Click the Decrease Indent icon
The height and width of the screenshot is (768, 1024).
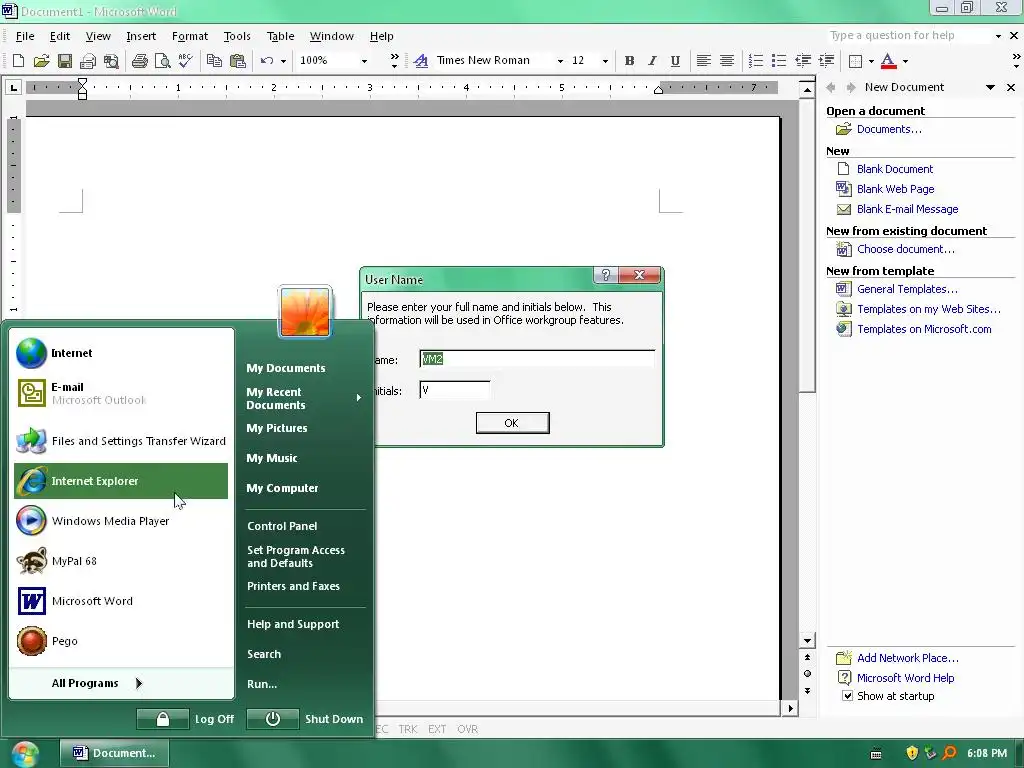point(803,61)
